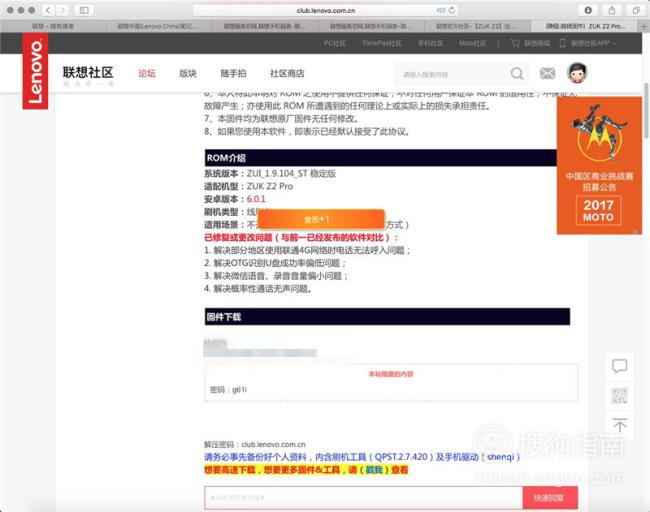Open the 手机社区 link
650x512 pixels.
430,43
